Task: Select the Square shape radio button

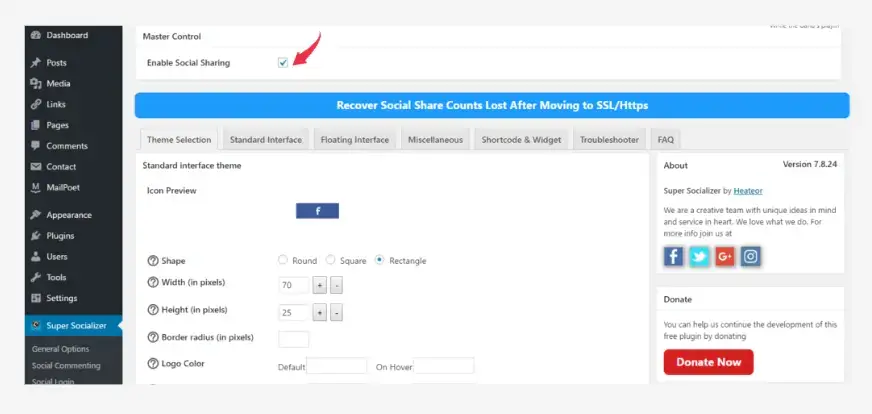Action: [x=330, y=260]
